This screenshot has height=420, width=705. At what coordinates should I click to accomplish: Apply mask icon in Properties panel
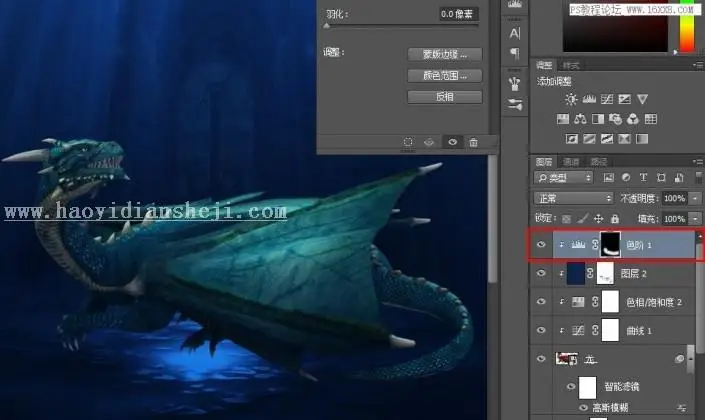tap(429, 142)
